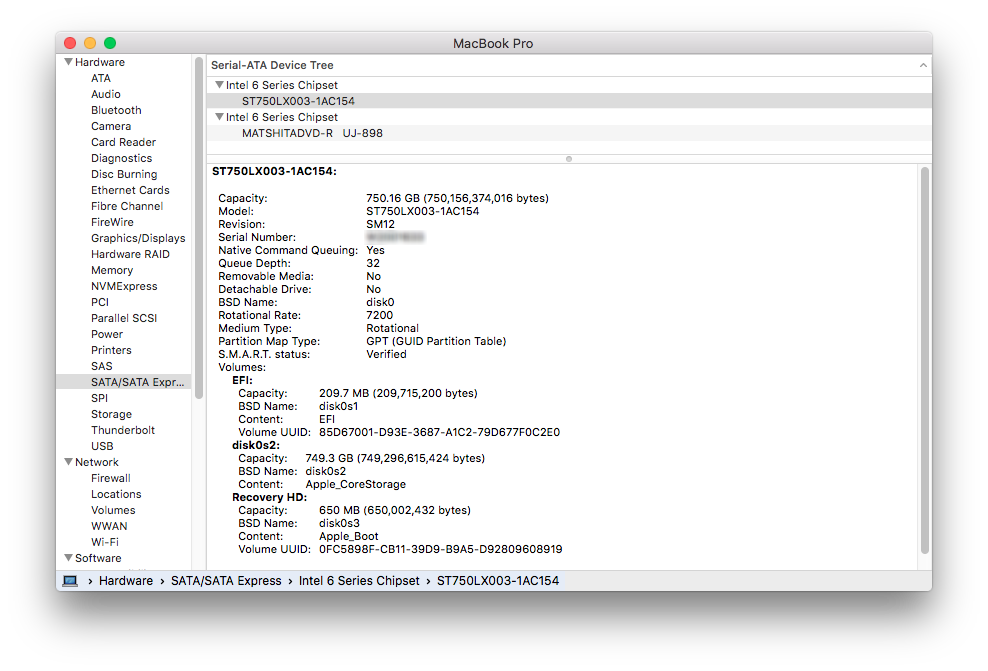The width and height of the screenshot is (988, 671).
Task: Select Firewall under Network
Action: [110, 478]
